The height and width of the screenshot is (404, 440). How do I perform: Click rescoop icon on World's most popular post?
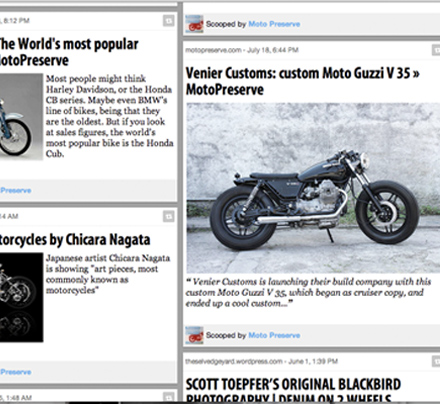(169, 21)
